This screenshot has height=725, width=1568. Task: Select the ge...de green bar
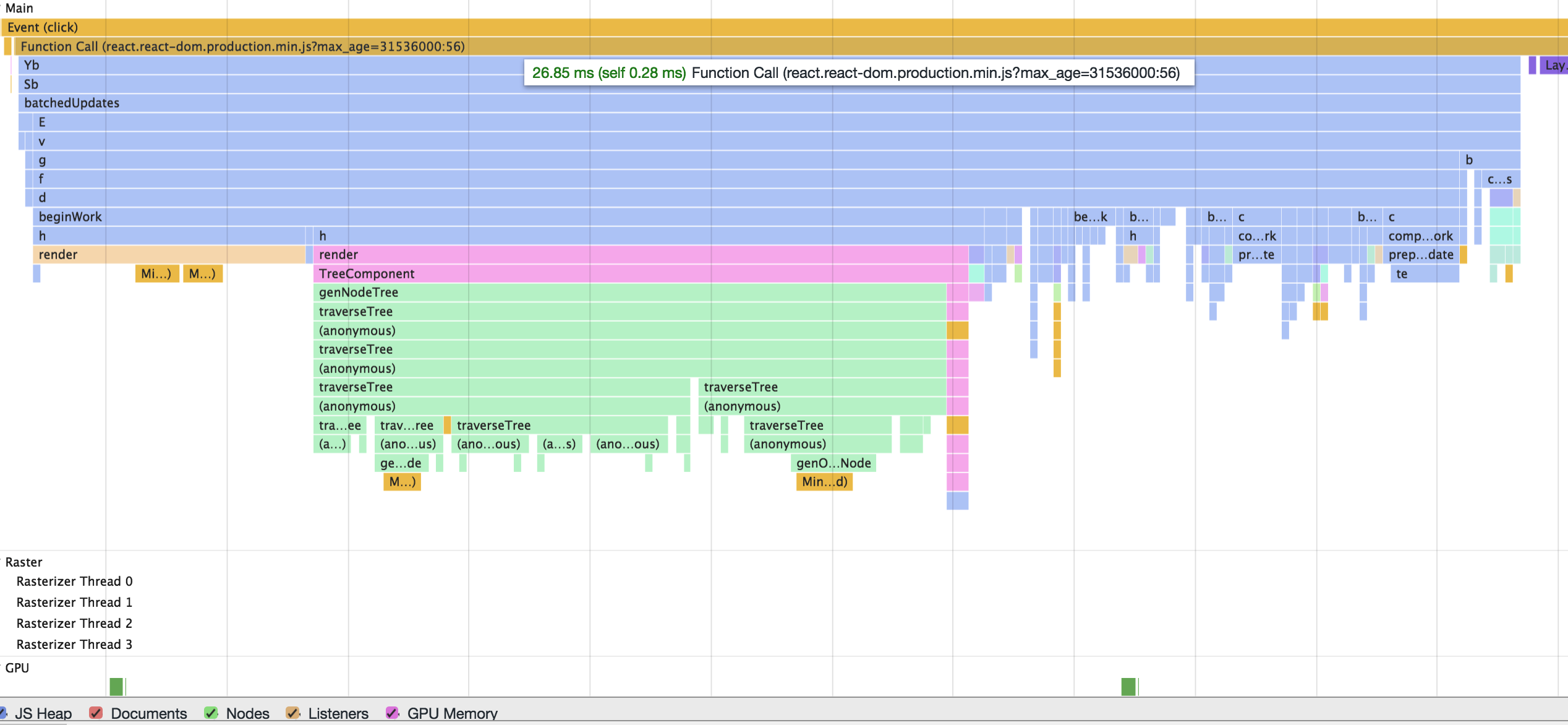(401, 463)
